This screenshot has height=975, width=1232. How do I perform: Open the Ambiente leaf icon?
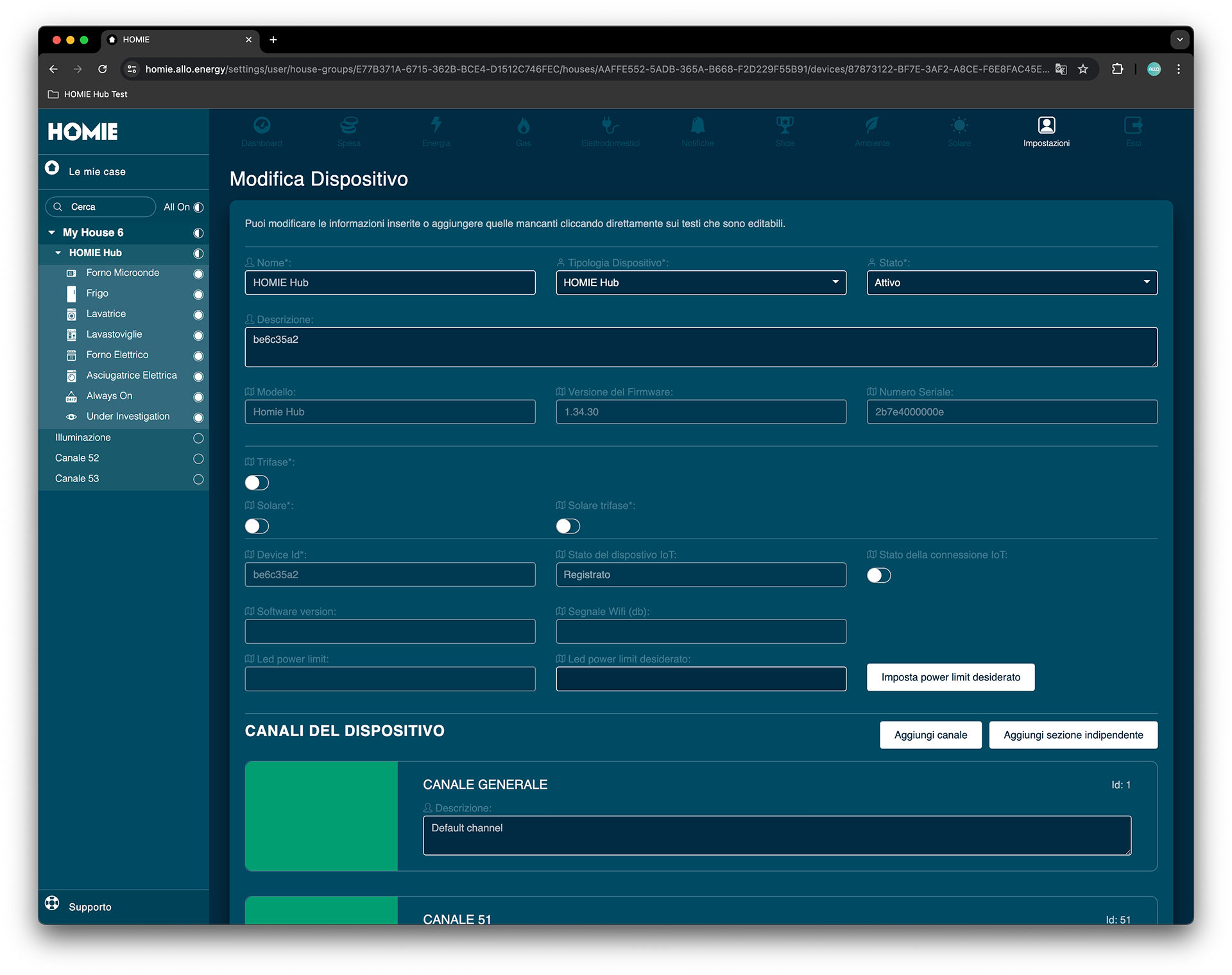[x=872, y=125]
